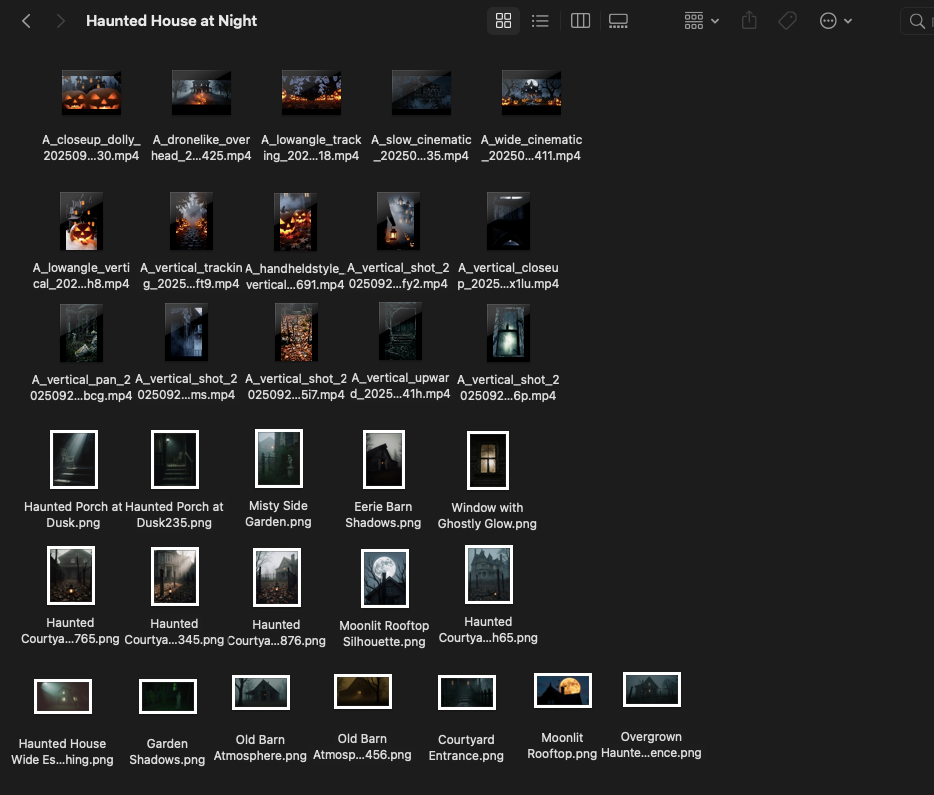Click the Eerie Barn Shadows.png filename label
Viewport: 934px width, 795px height.
click(x=383, y=515)
